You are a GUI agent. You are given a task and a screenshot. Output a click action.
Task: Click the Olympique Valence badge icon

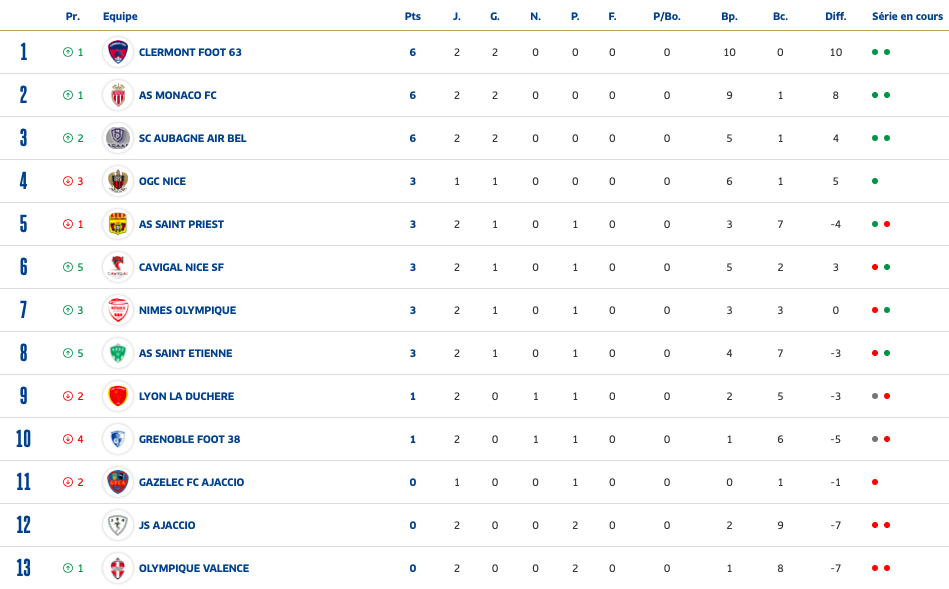coord(118,568)
